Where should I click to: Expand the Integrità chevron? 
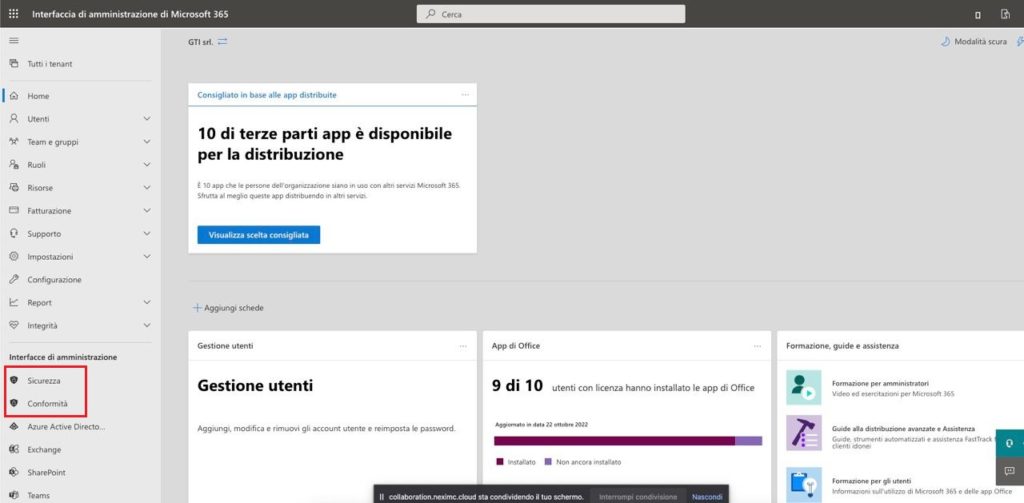[147, 325]
